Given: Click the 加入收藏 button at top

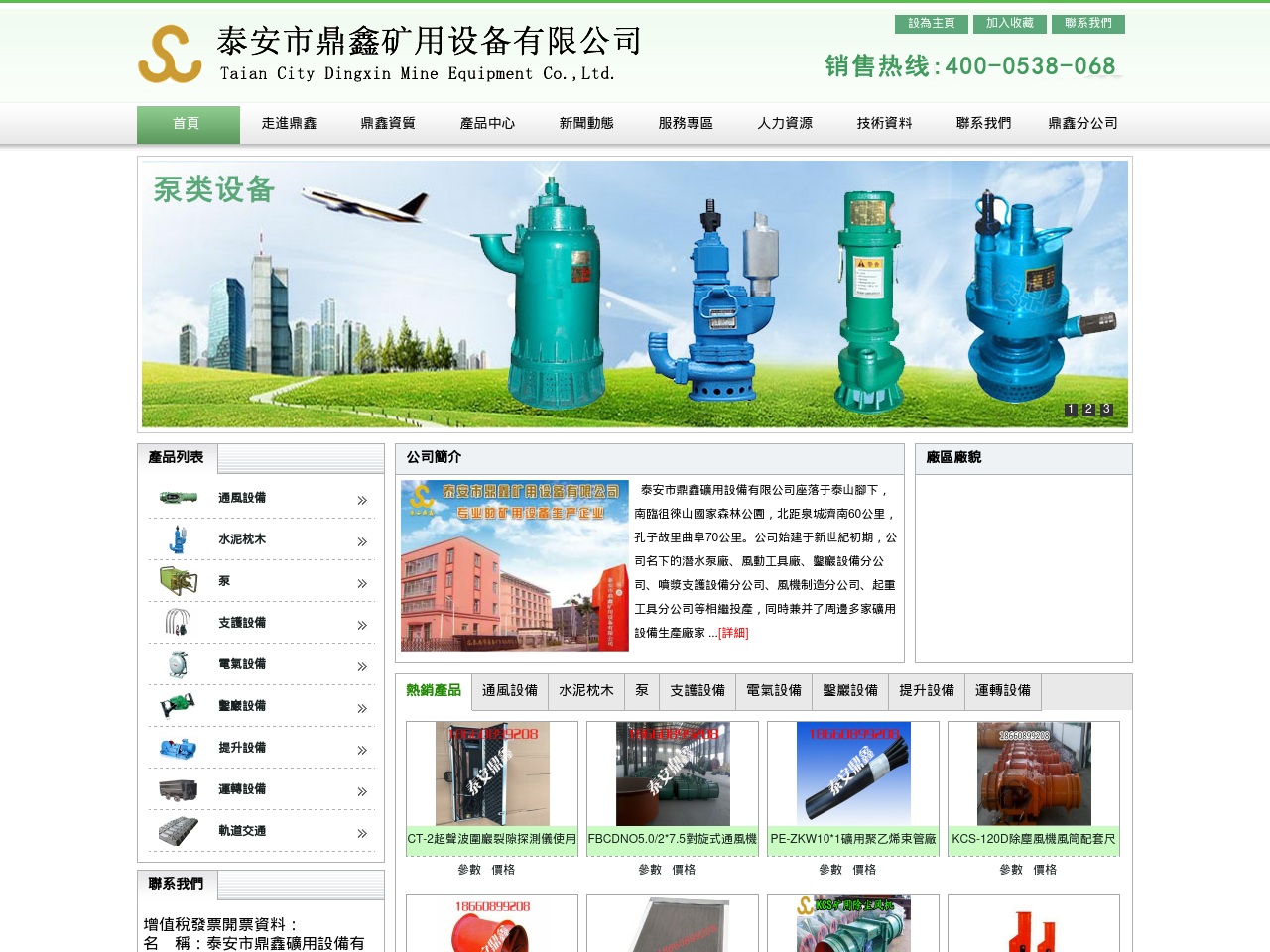Looking at the screenshot, I should point(1010,24).
